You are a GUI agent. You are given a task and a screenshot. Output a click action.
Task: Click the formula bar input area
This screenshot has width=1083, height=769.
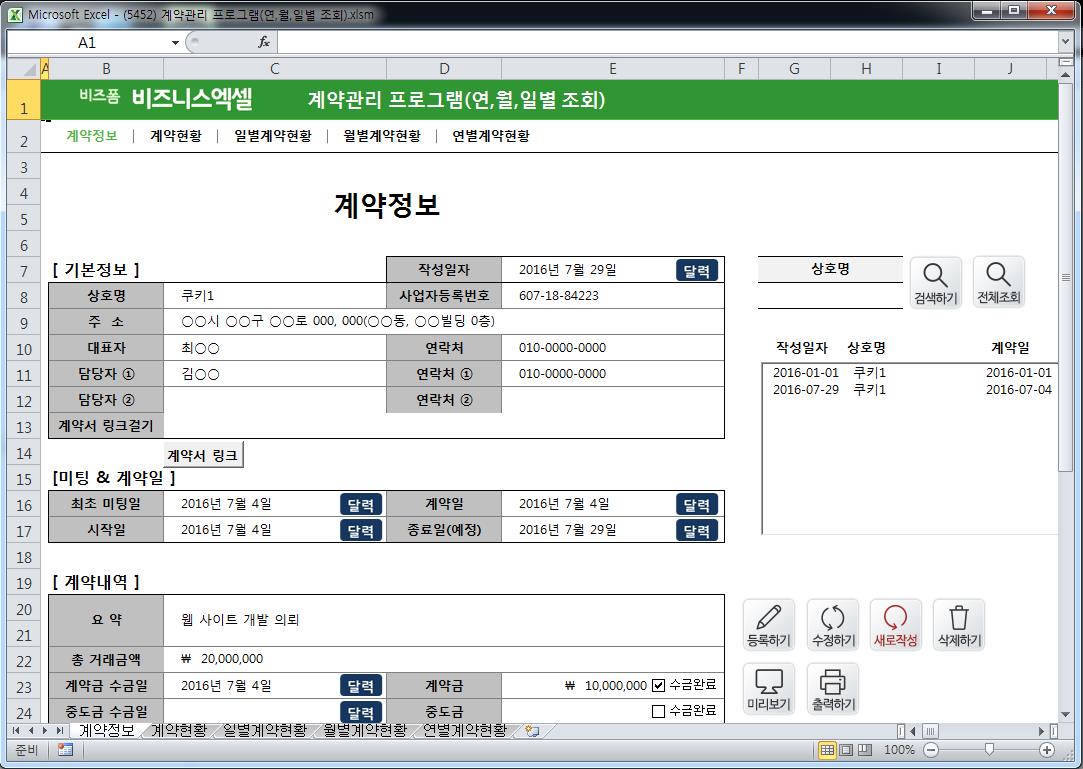tap(667, 43)
